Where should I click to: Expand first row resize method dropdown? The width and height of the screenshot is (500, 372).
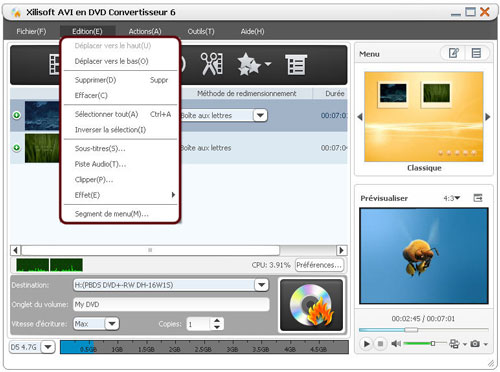click(260, 116)
